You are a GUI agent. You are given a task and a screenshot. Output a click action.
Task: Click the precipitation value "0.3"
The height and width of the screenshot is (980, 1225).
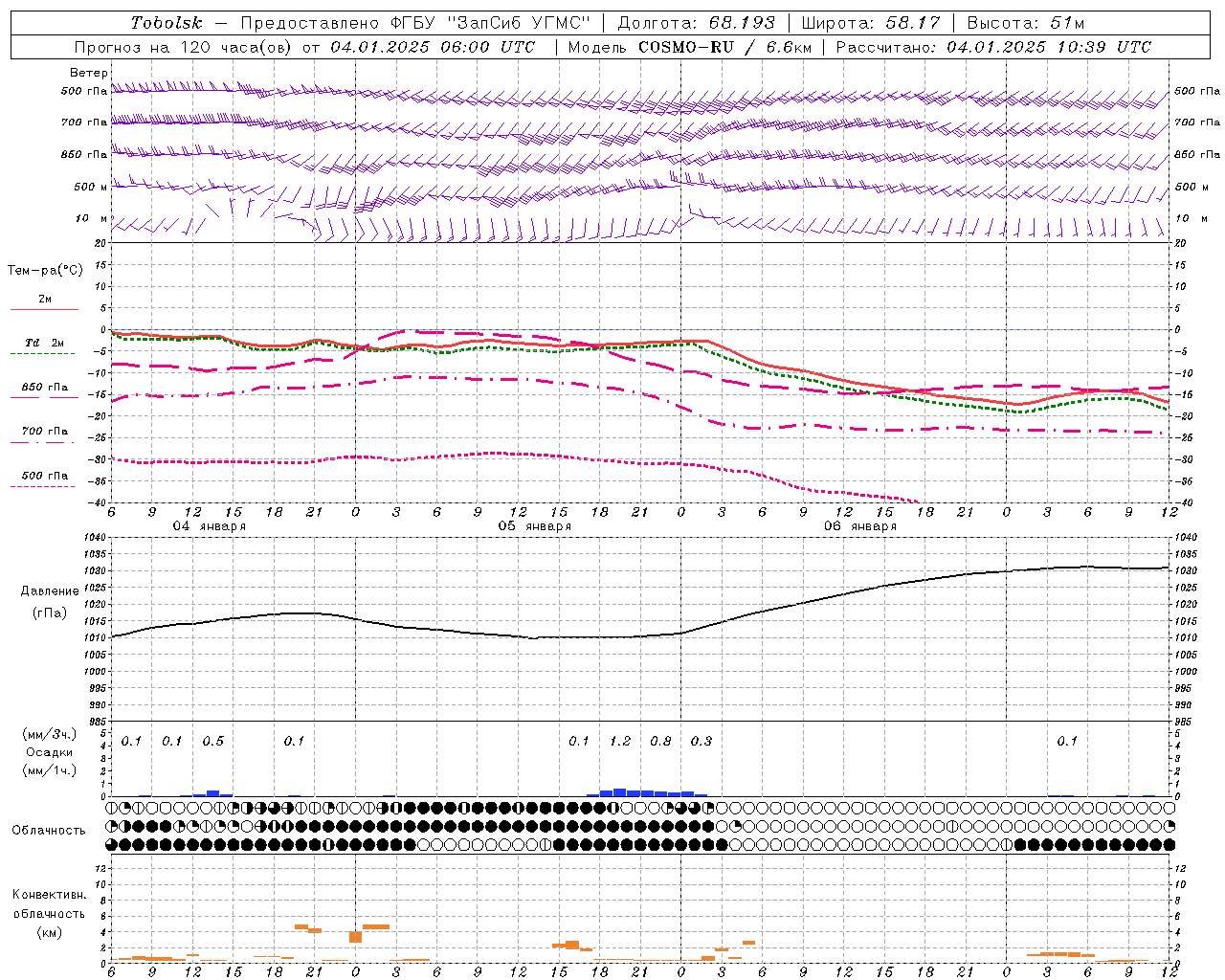[x=702, y=741]
